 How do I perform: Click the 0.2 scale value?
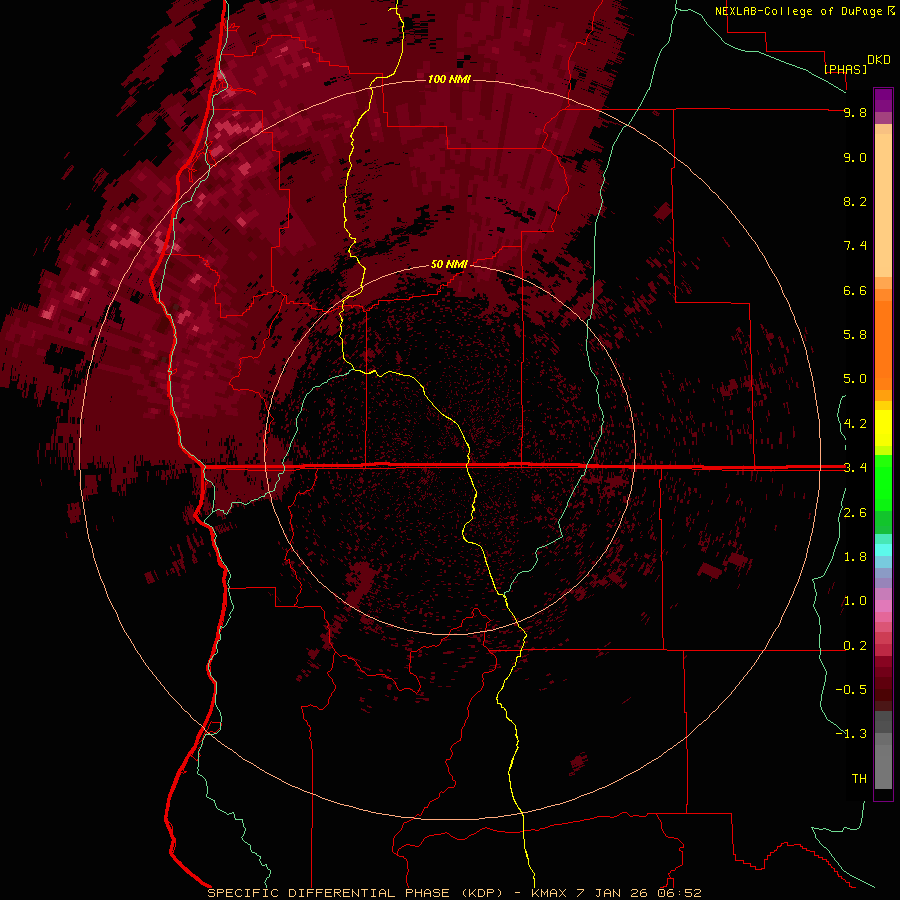tap(855, 646)
